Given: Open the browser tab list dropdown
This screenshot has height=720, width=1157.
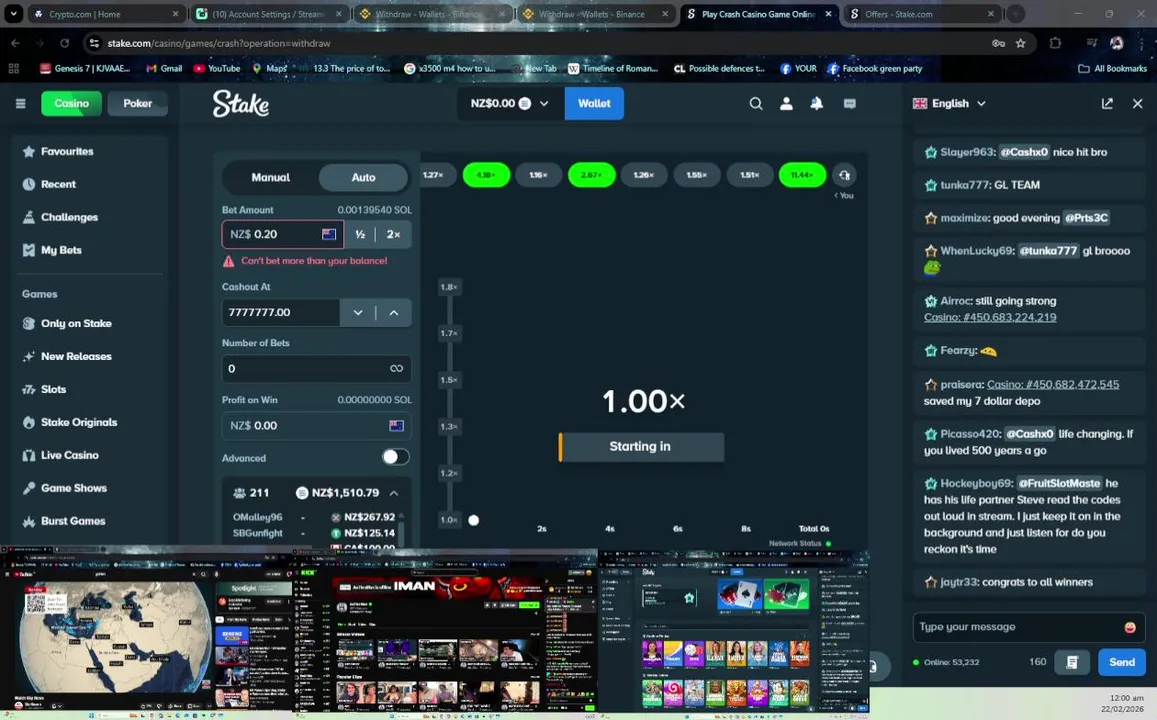Looking at the screenshot, I should pos(13,13).
